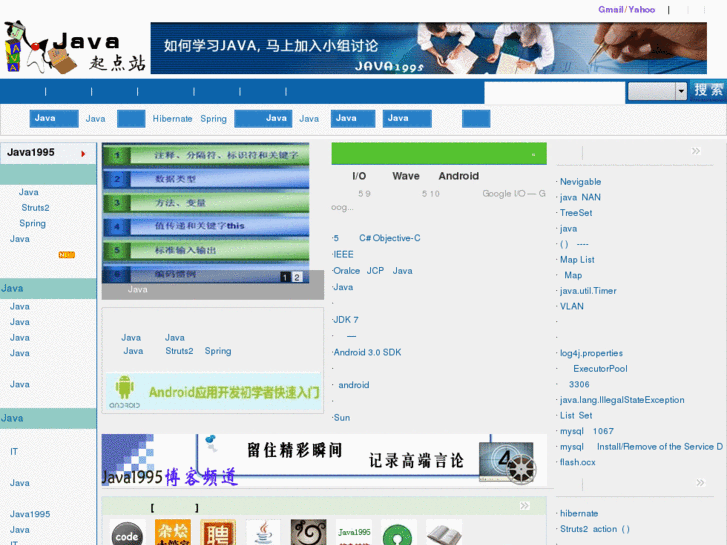The image size is (727, 545).
Task: Click the green keyhole circle icon
Action: [x=398, y=533]
